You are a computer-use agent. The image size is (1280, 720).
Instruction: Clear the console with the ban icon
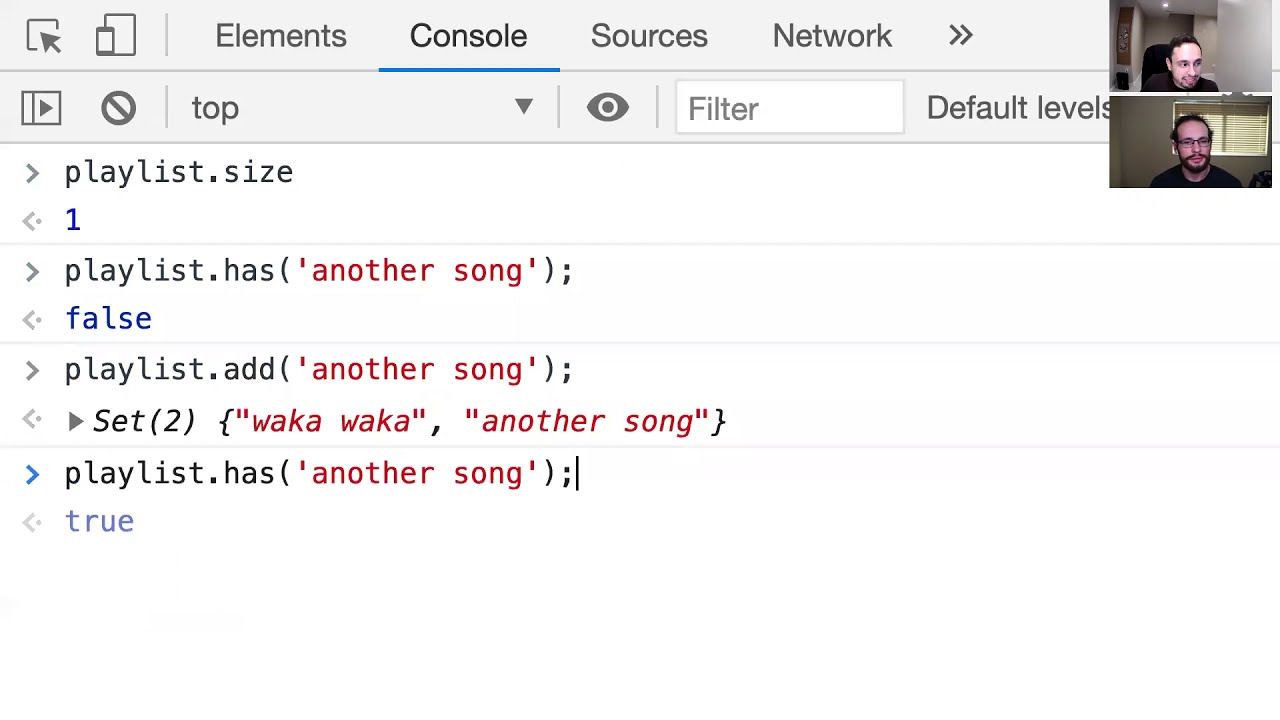[x=118, y=108]
